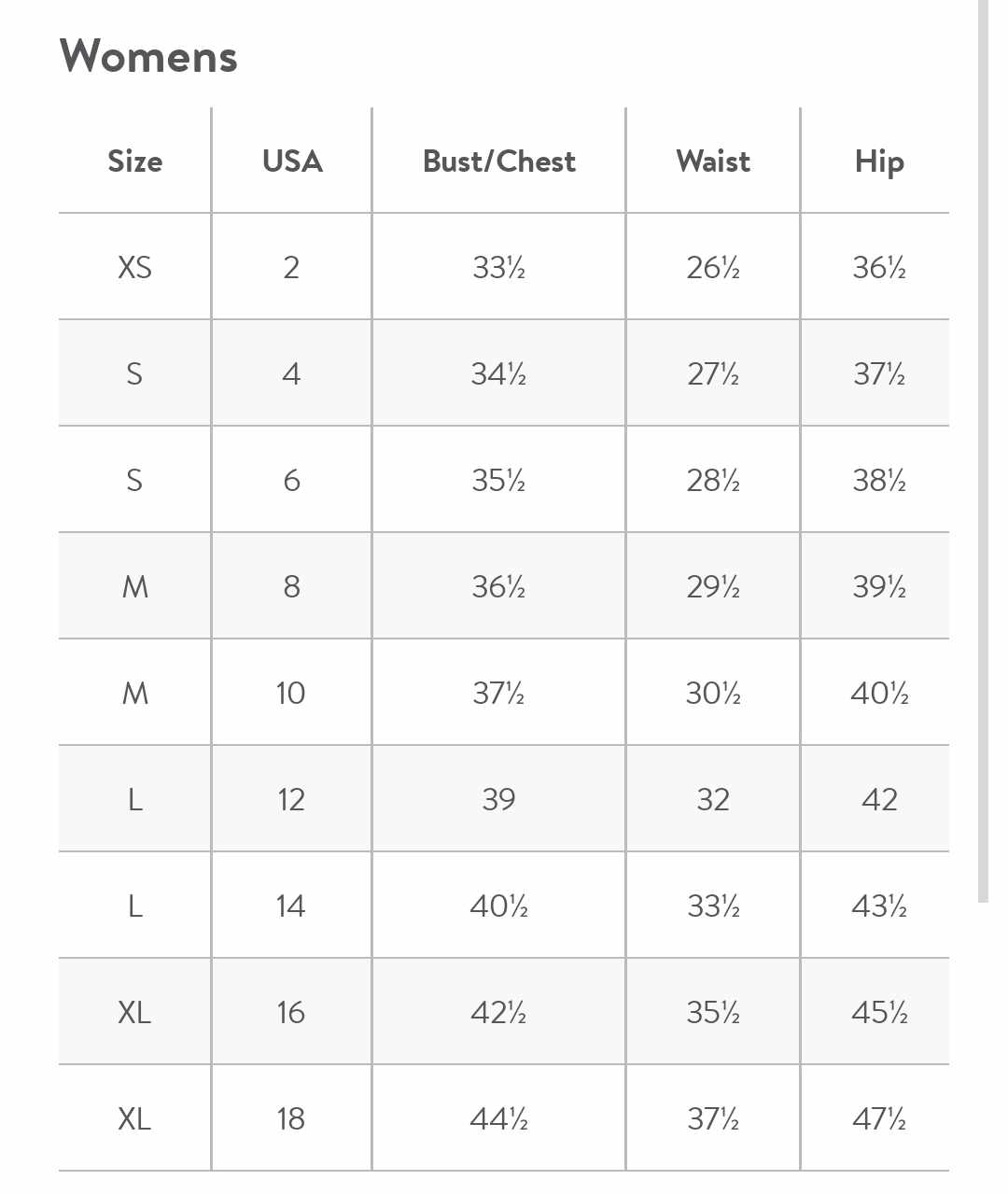The width and height of the screenshot is (1008, 1194).
Task: Click USA size 18 cell
Action: pos(291,1118)
